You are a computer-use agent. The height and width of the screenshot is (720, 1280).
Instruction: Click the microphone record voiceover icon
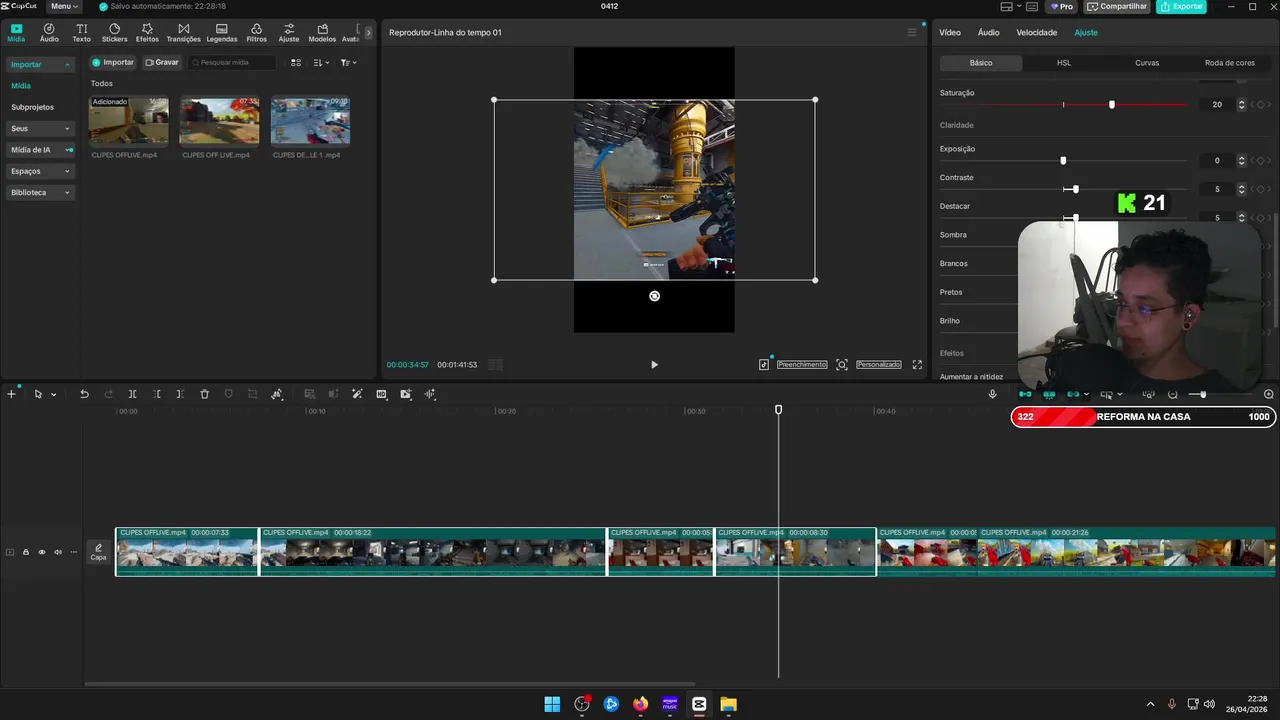click(992, 394)
